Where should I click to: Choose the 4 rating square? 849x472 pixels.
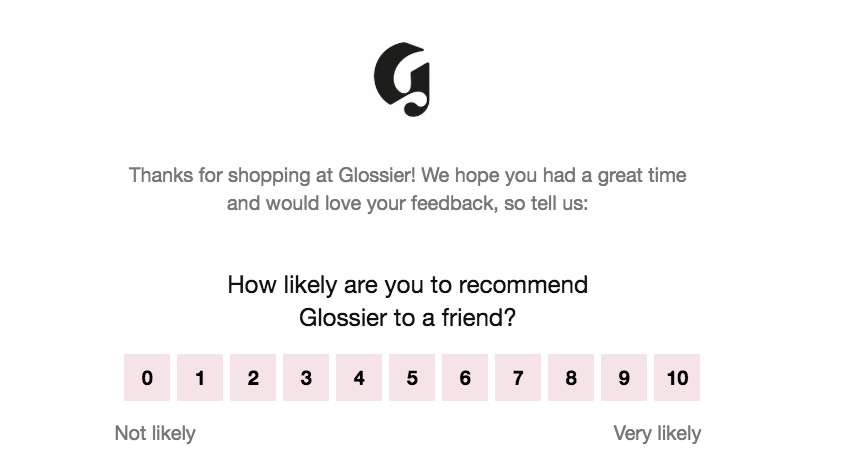pos(359,378)
